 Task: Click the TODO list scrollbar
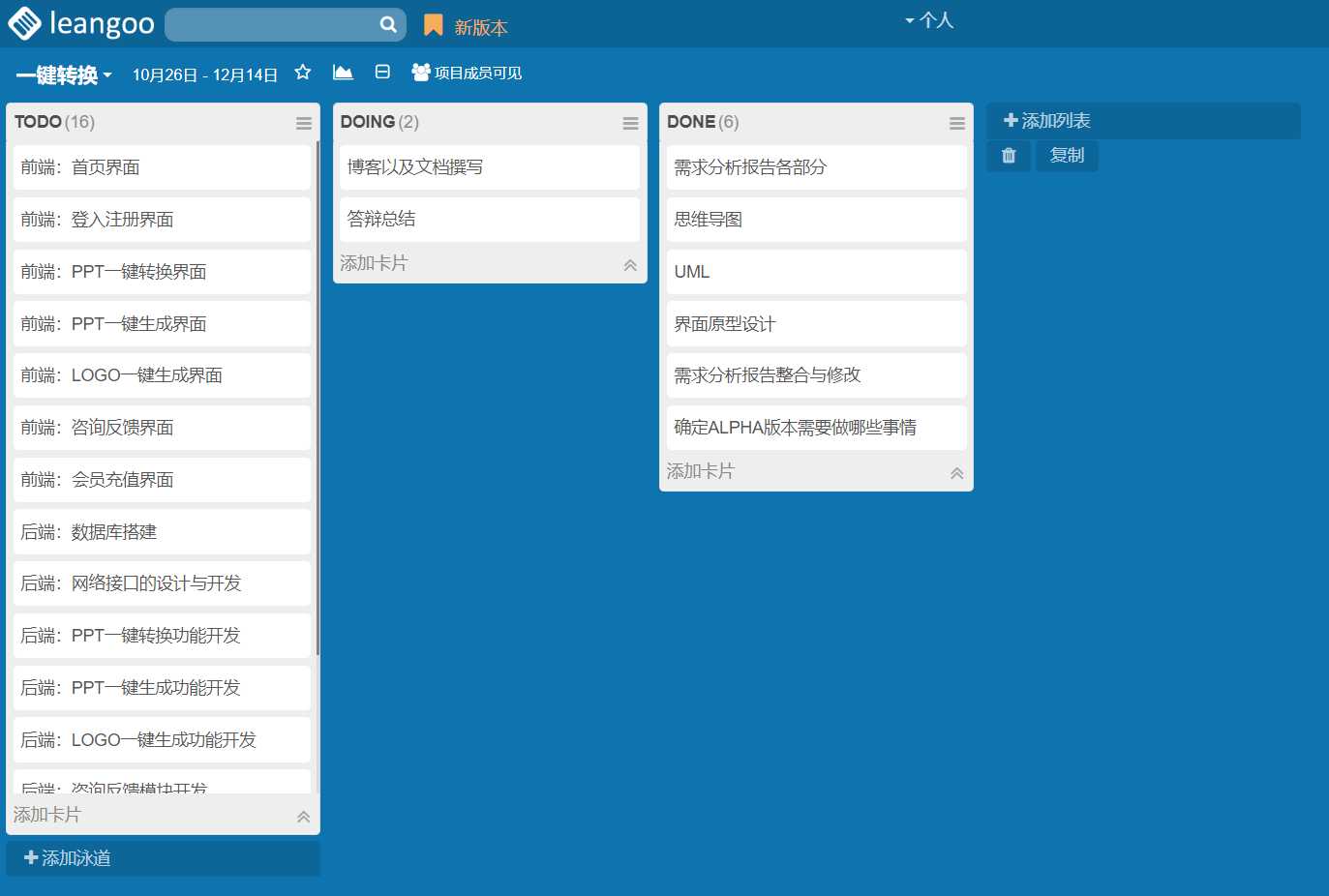tap(317, 397)
